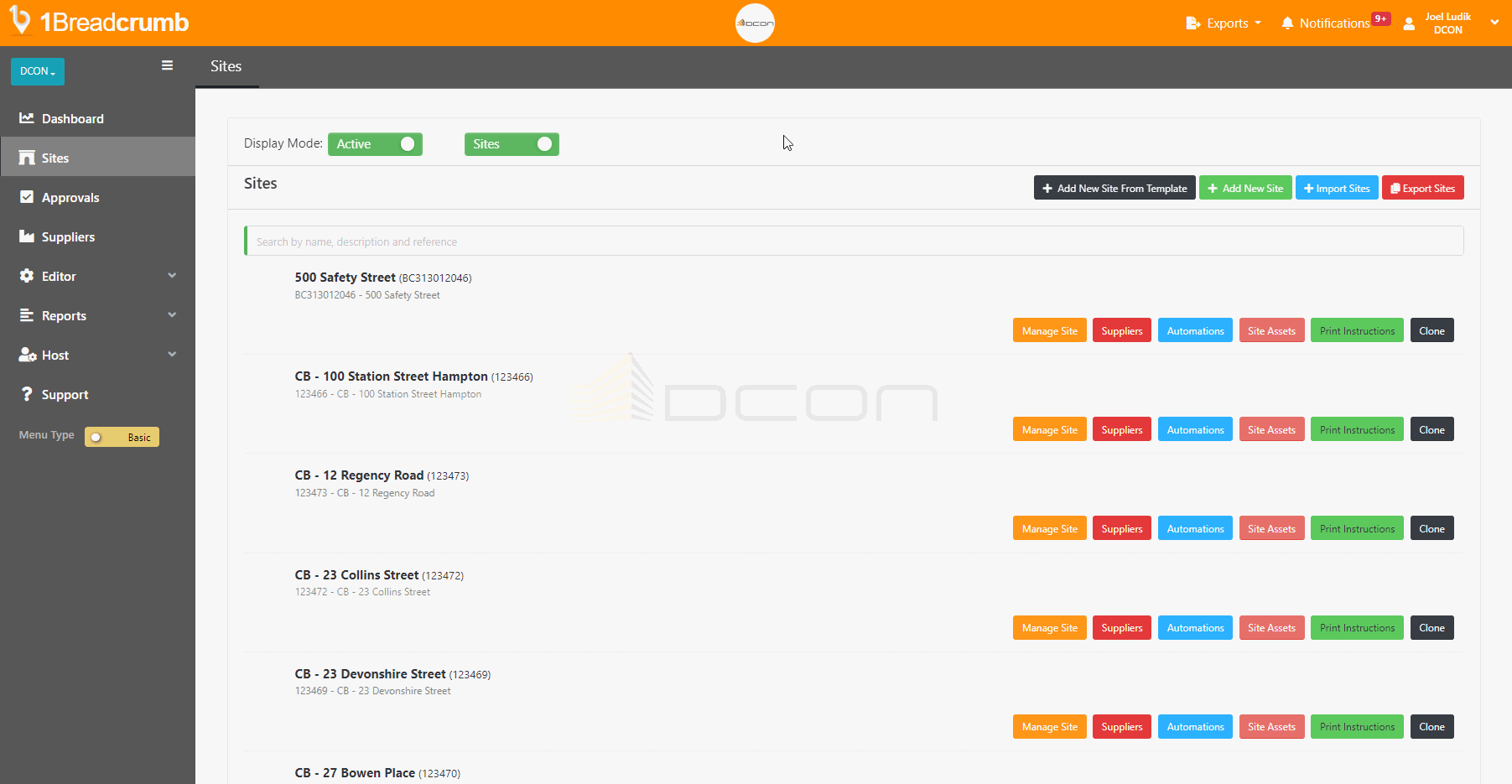Viewport: 1512px width, 784px height.
Task: Open the DCON organization dropdown
Action: [37, 71]
